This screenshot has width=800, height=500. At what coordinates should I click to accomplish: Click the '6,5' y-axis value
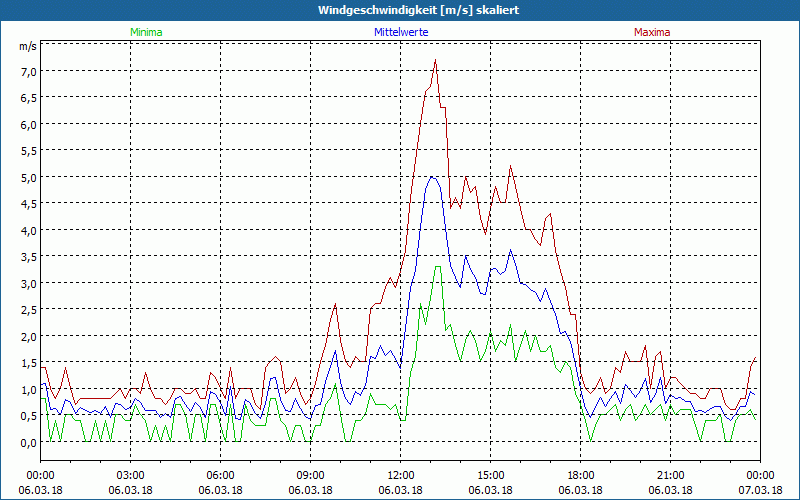tap(29, 98)
